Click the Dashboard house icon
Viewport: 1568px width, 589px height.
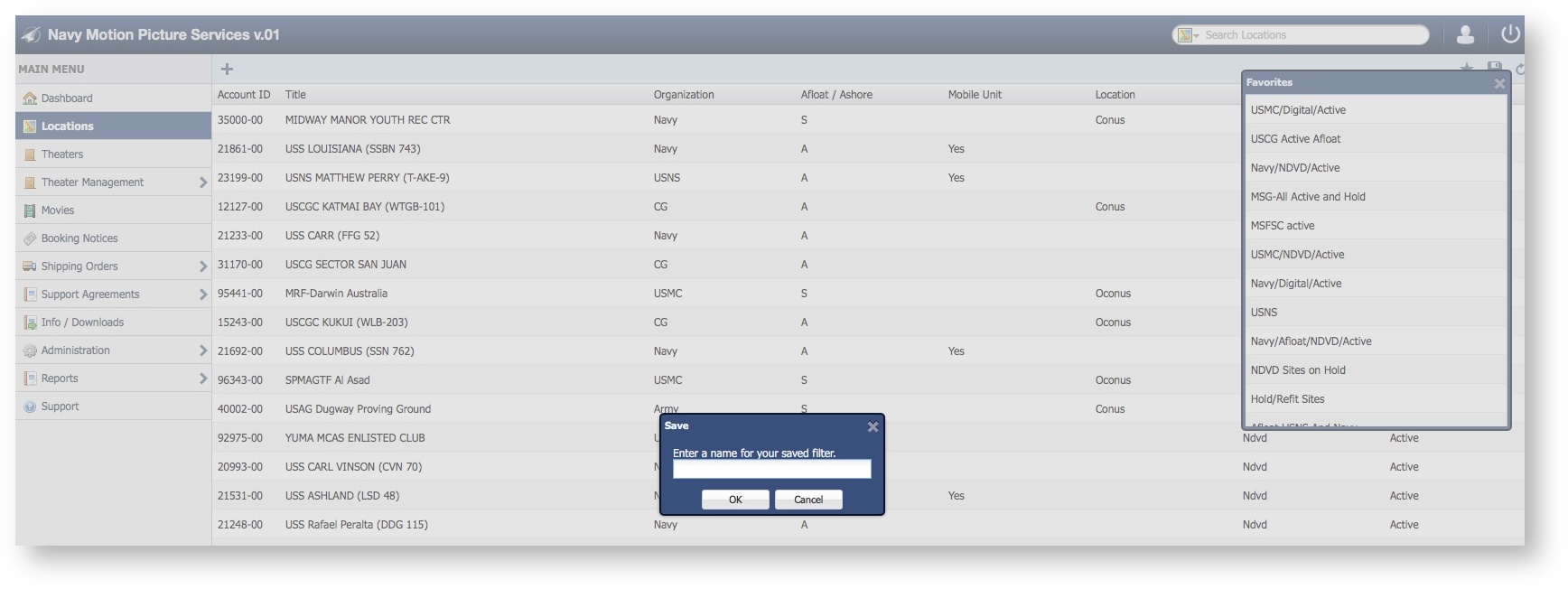(30, 98)
